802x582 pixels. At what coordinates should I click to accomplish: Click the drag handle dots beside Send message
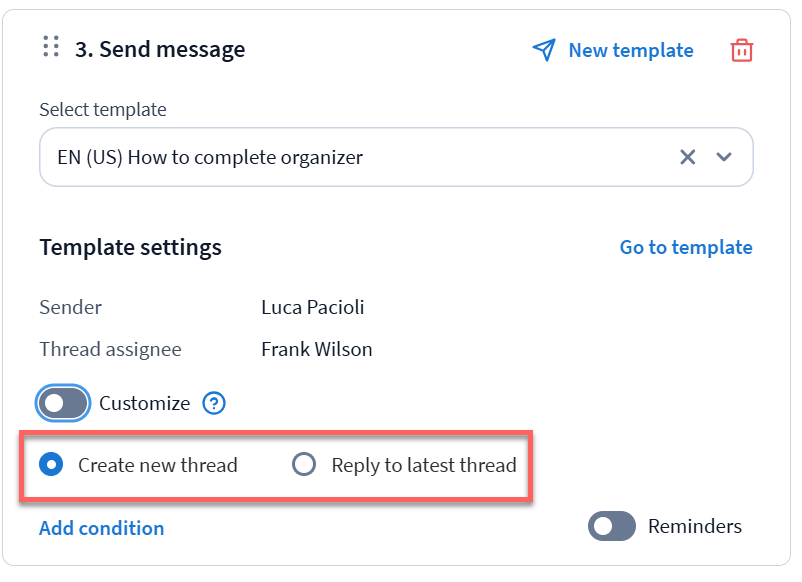(51, 47)
